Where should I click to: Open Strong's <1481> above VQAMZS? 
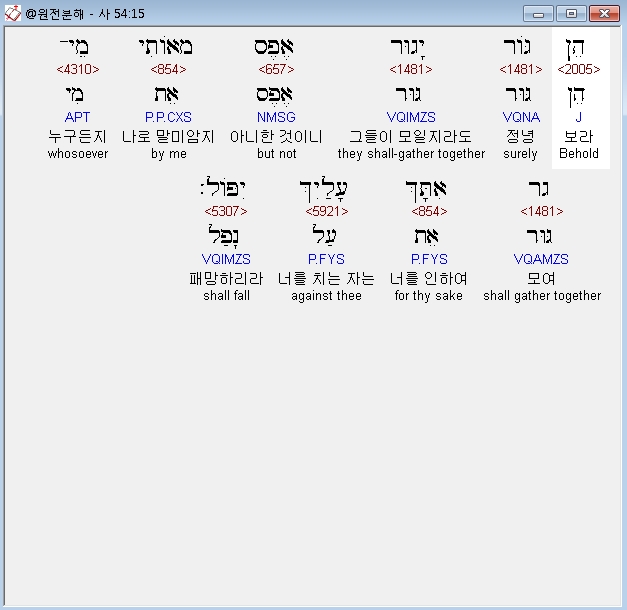click(x=542, y=212)
